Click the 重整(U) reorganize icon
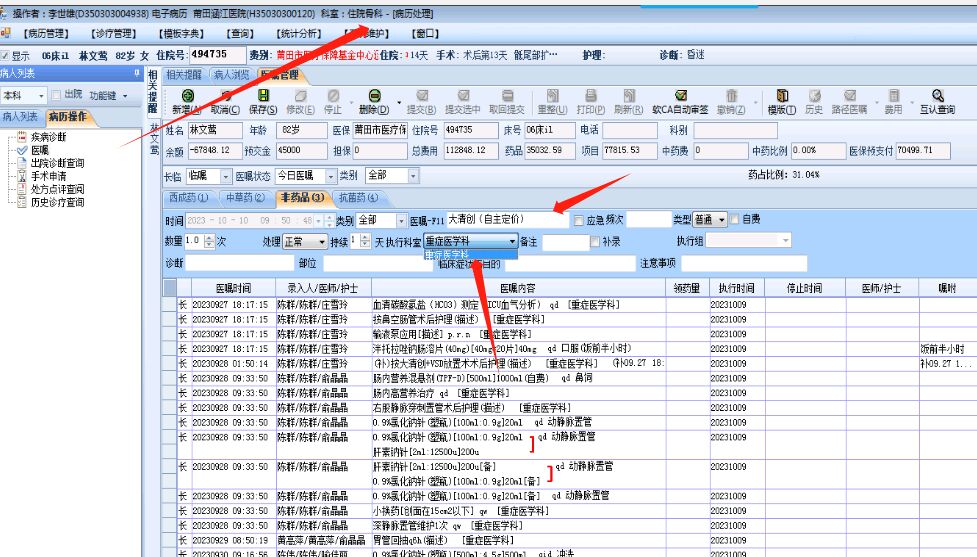Screen dimensions: 977x557 pos(552,96)
